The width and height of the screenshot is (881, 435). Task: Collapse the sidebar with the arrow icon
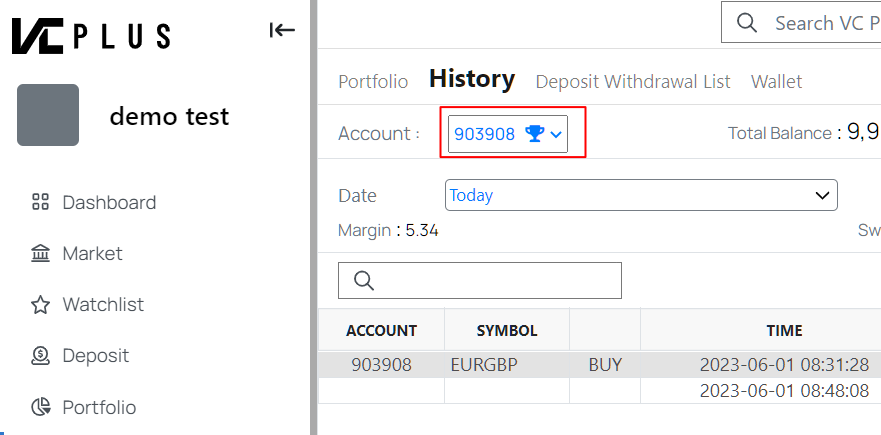(x=282, y=30)
